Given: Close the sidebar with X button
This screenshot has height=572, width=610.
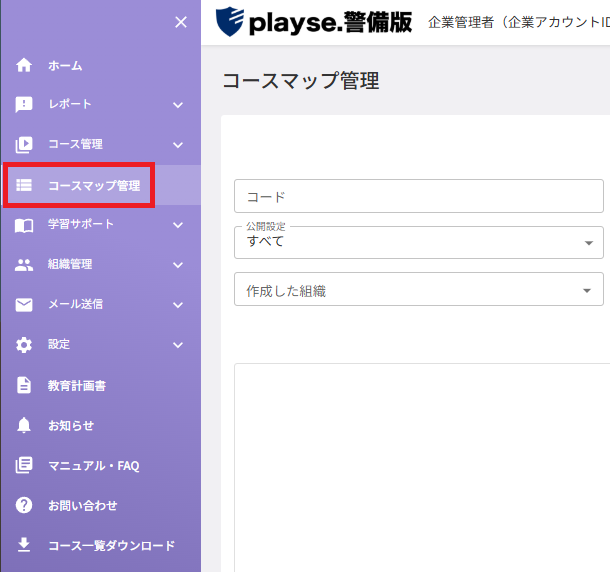Looking at the screenshot, I should pos(181,22).
